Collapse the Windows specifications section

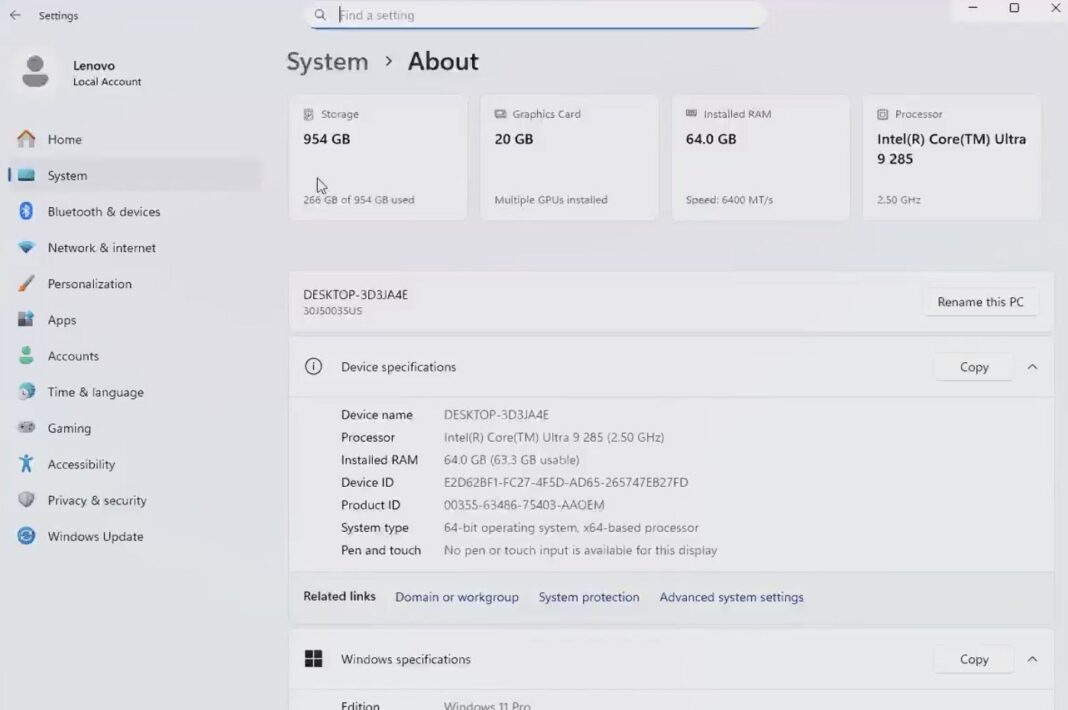click(1033, 659)
